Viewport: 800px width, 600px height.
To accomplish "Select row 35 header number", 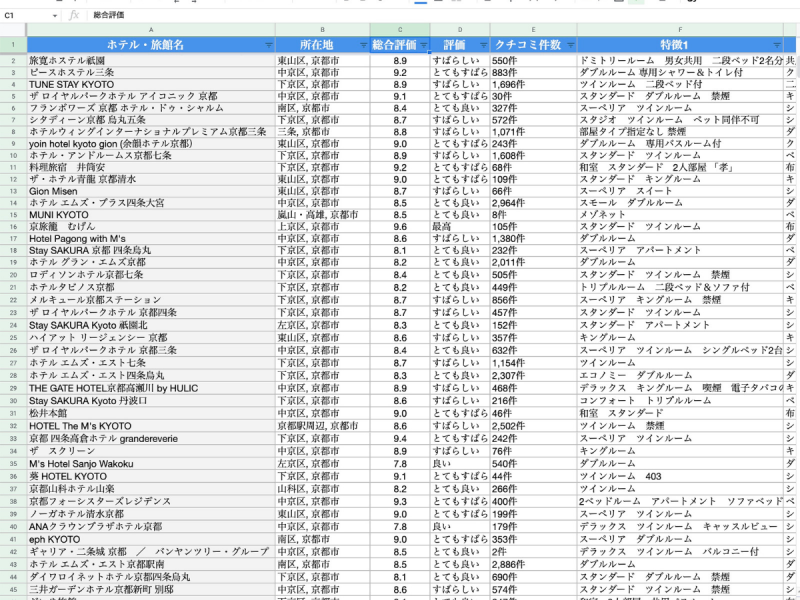I will (x=13, y=464).
